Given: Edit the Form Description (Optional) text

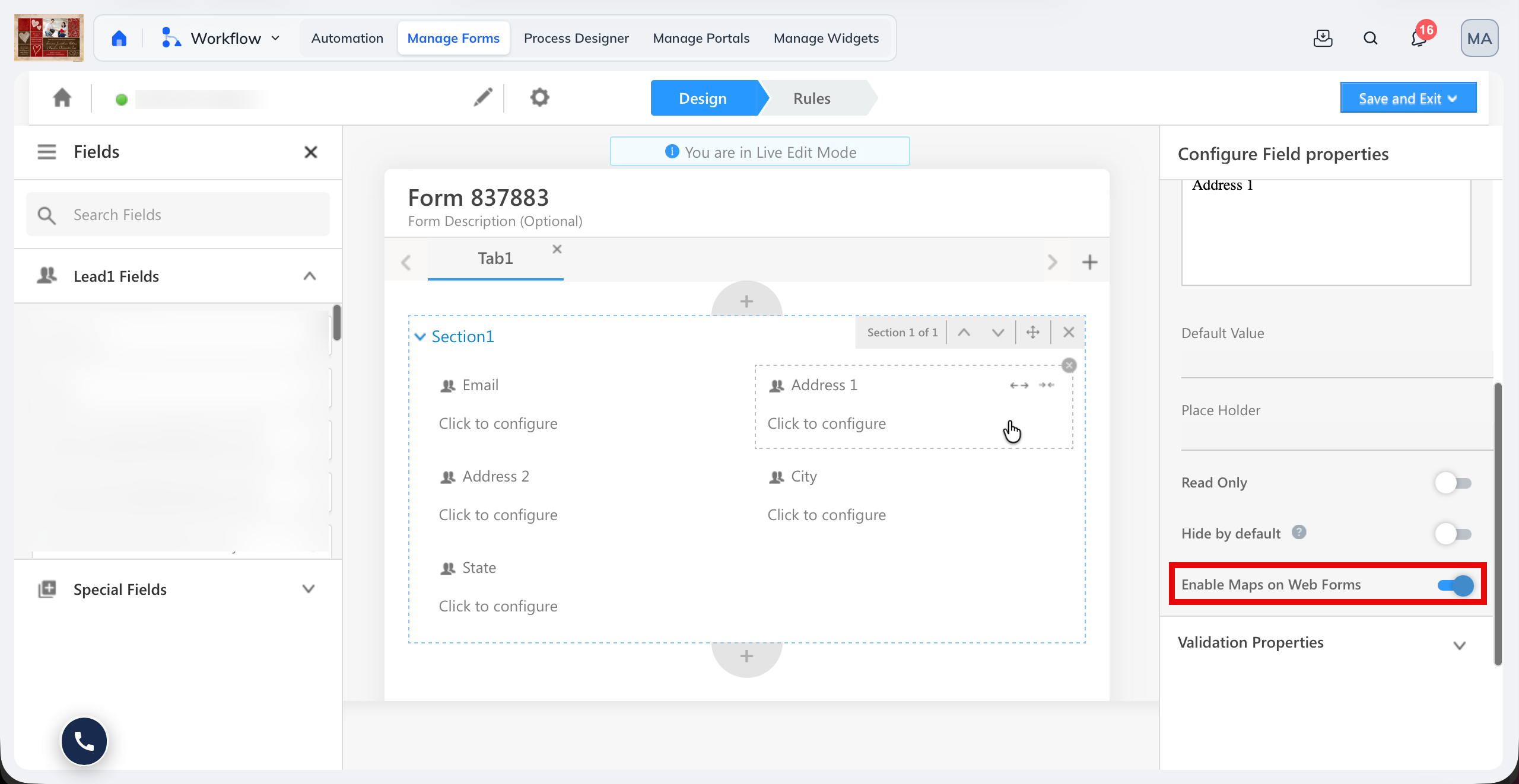Looking at the screenshot, I should coord(495,221).
